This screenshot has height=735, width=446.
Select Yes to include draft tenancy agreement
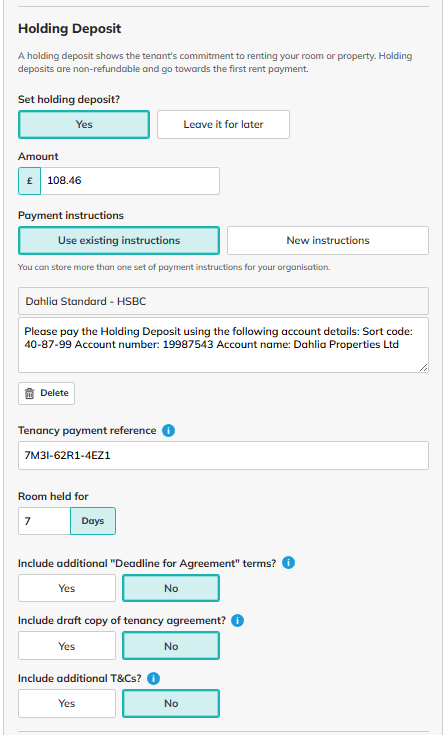click(x=67, y=646)
